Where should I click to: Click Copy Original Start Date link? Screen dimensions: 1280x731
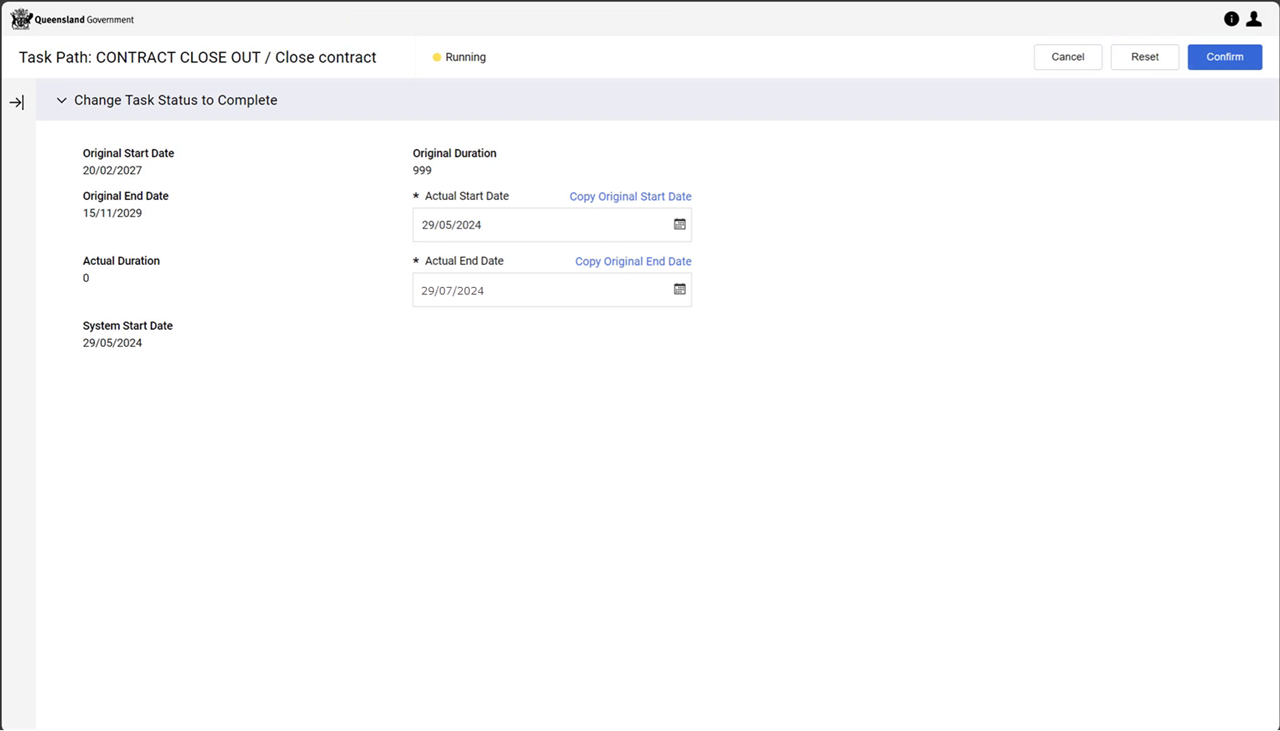pyautogui.click(x=630, y=196)
